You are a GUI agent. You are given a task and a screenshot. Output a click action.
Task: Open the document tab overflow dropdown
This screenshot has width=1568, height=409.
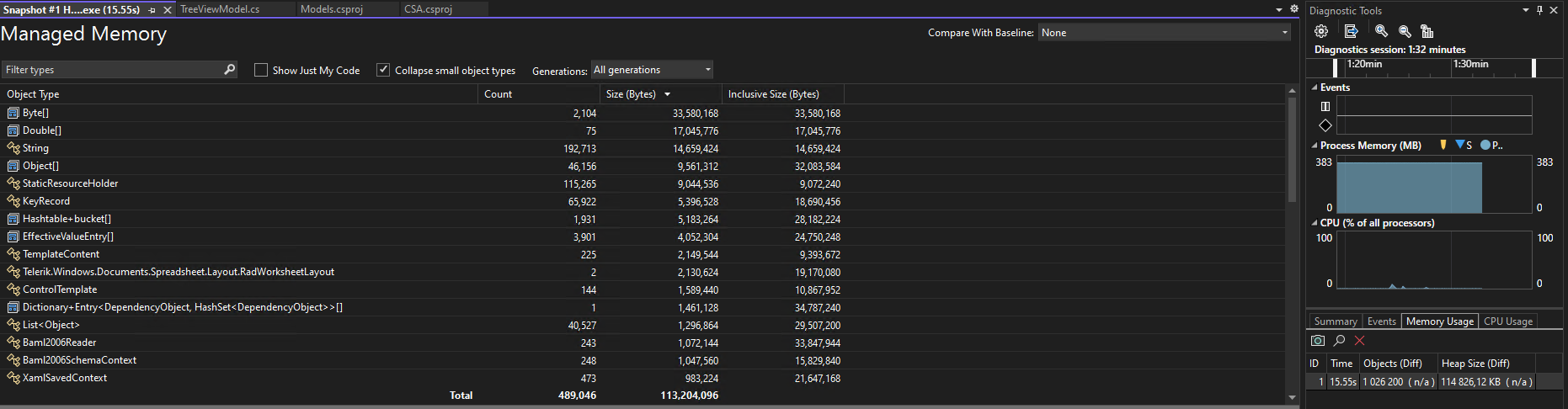1279,10
